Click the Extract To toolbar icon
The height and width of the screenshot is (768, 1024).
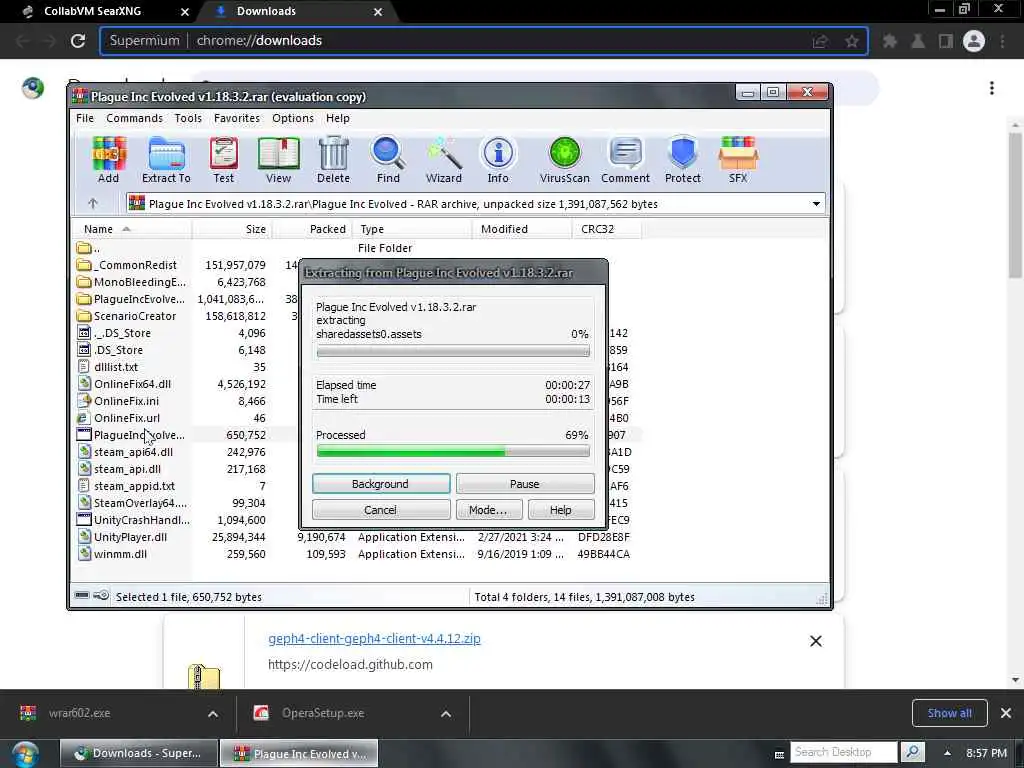tap(166, 160)
